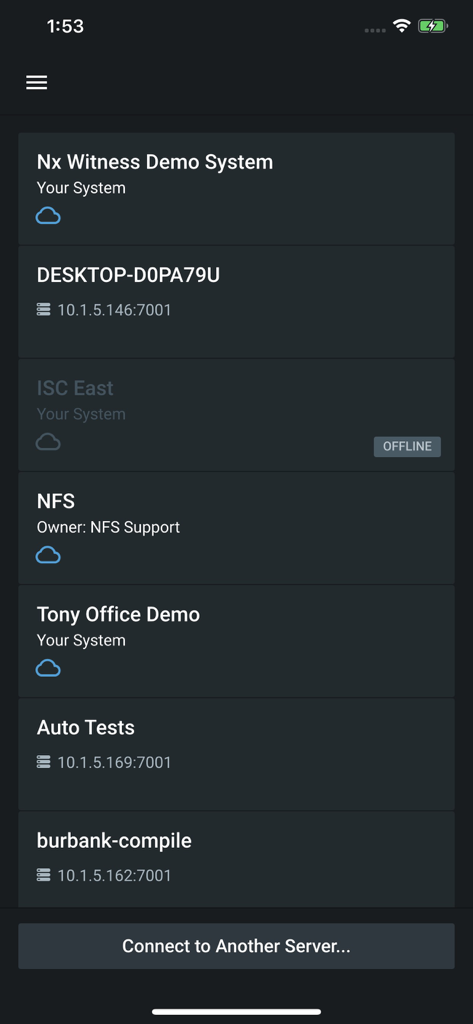Tap address 10.1.5.162:7001

[x=114, y=875]
